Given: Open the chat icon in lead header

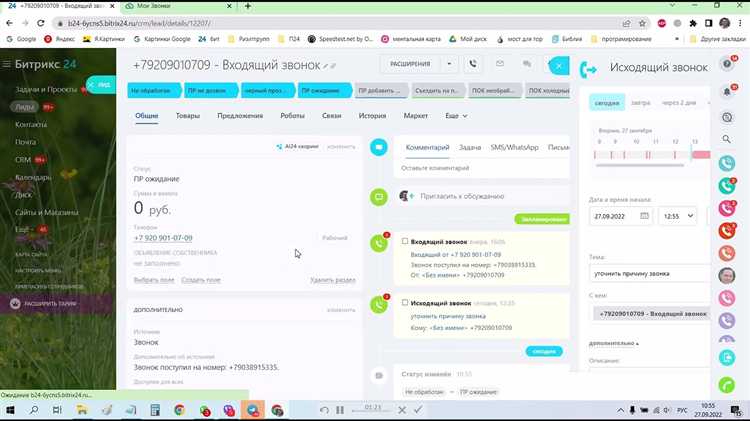Looking at the screenshot, I should point(527,64).
